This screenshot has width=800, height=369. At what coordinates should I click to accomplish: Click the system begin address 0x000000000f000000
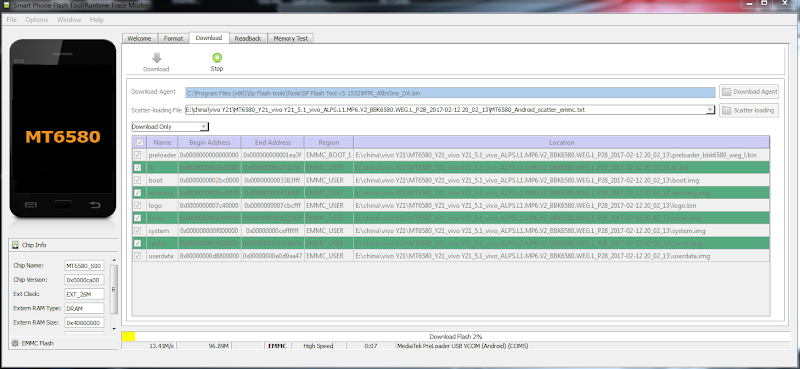pyautogui.click(x=210, y=231)
